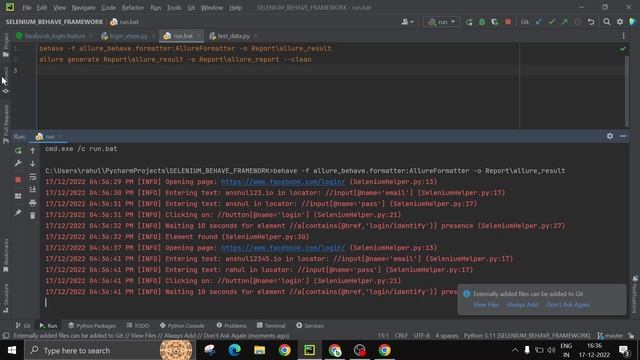Open Search Everywhere magnifier icon

tap(607, 22)
